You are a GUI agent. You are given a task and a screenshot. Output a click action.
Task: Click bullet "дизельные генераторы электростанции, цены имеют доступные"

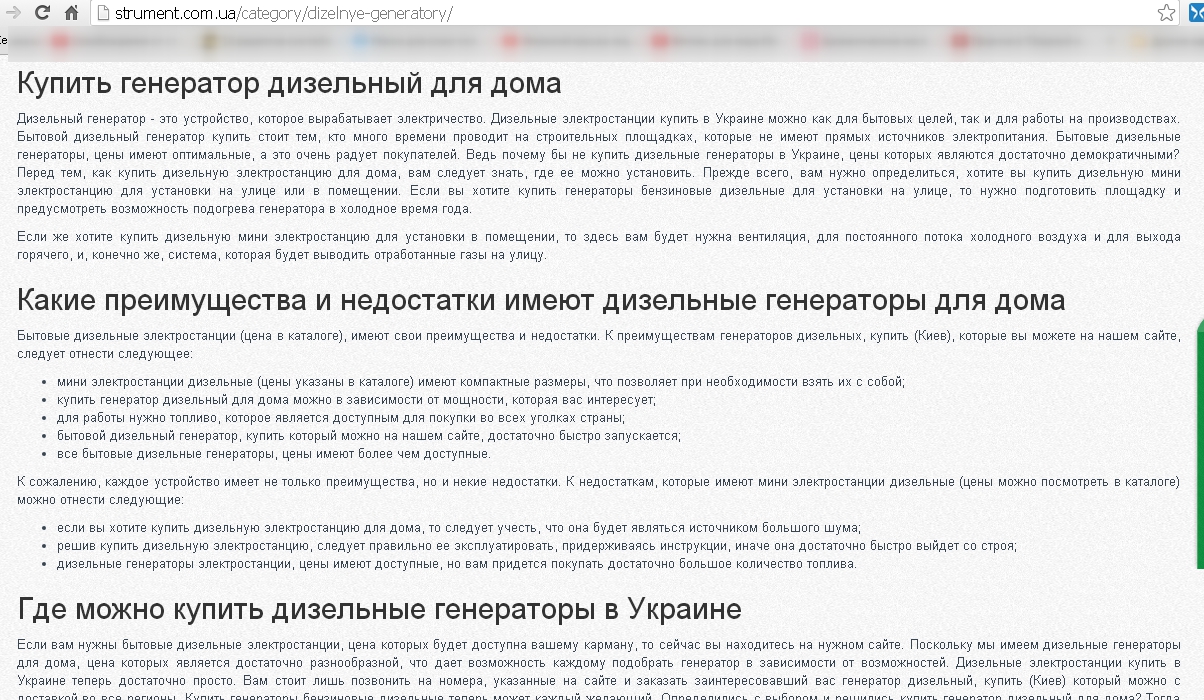pyautogui.click(x=456, y=564)
